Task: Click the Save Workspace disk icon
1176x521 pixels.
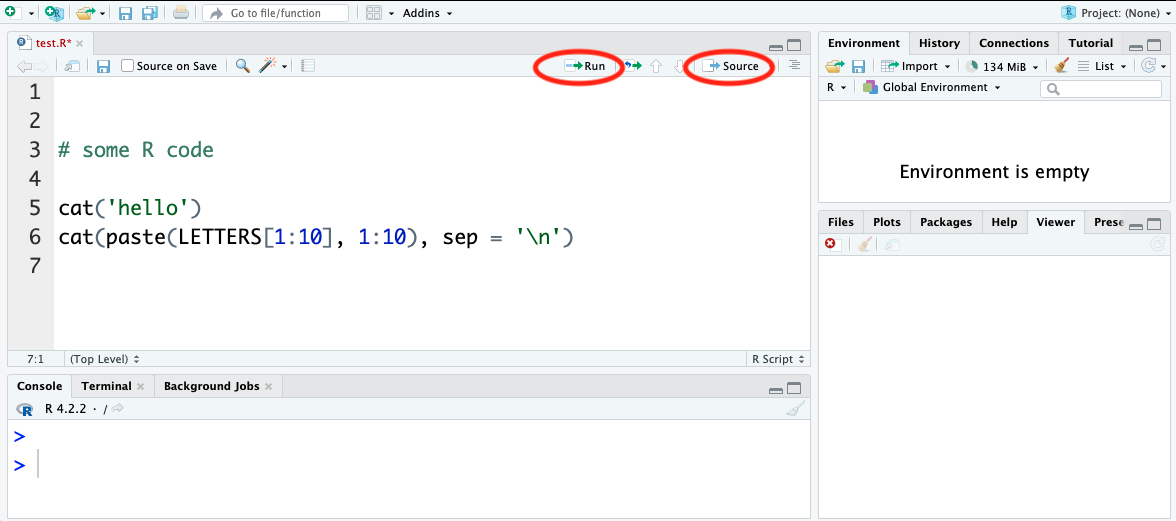Action: [858, 66]
